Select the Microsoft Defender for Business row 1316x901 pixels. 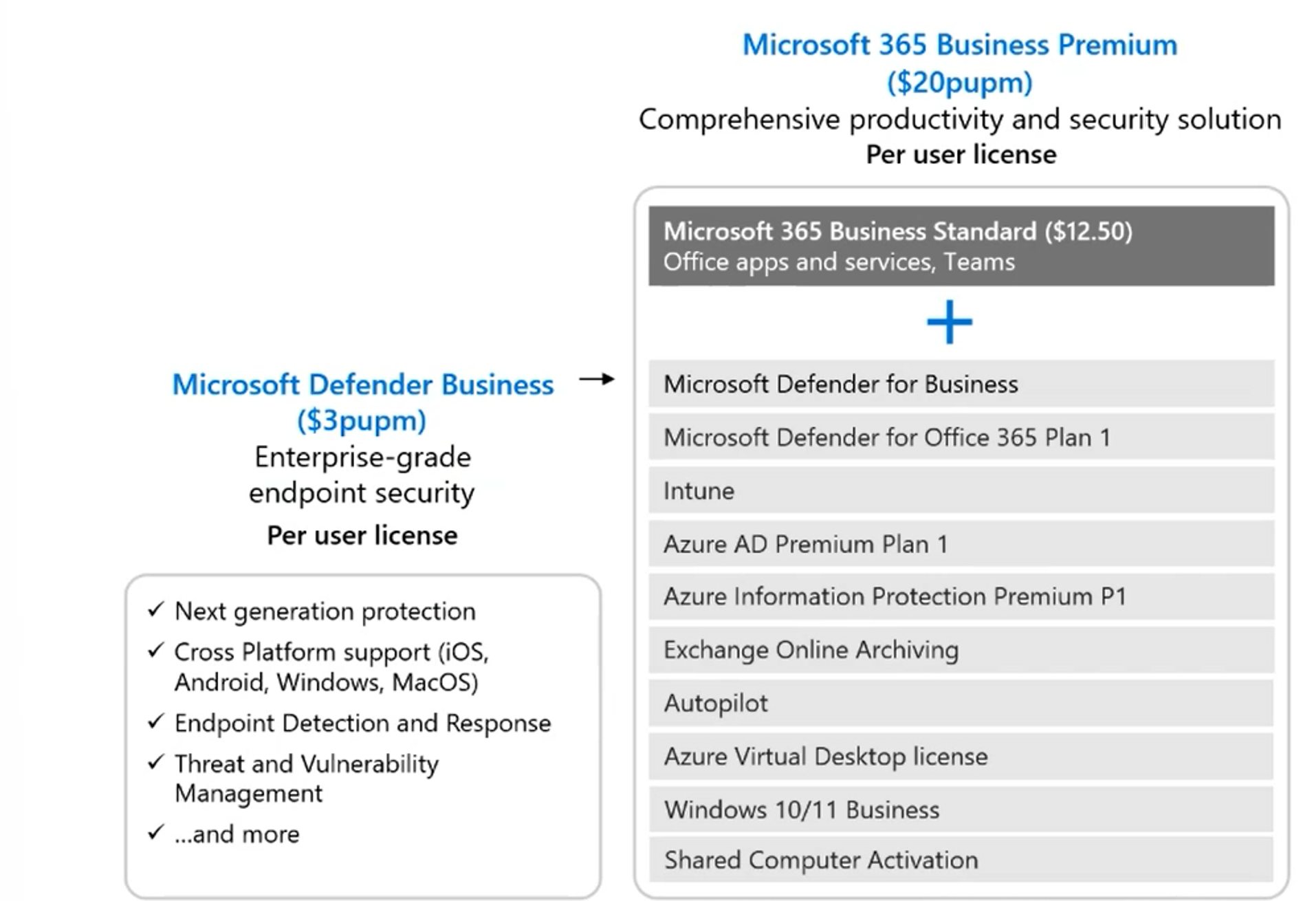click(961, 384)
